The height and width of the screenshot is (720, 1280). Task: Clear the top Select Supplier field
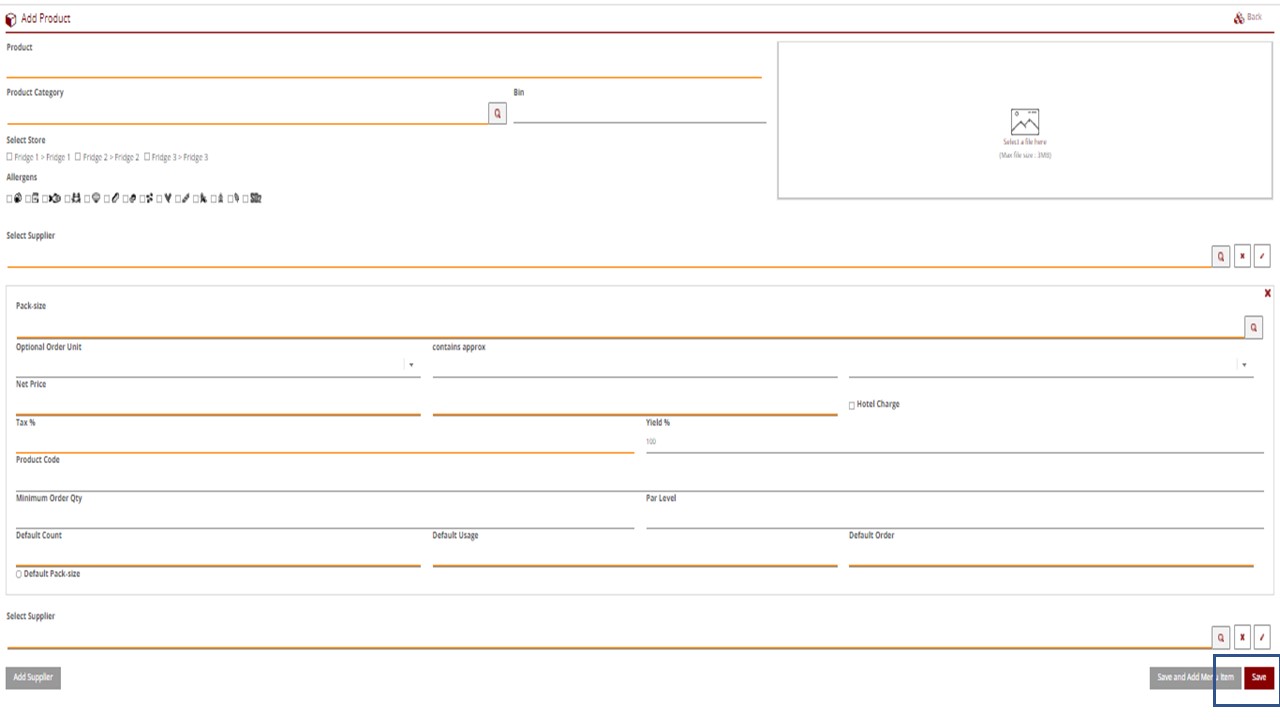(1242, 257)
